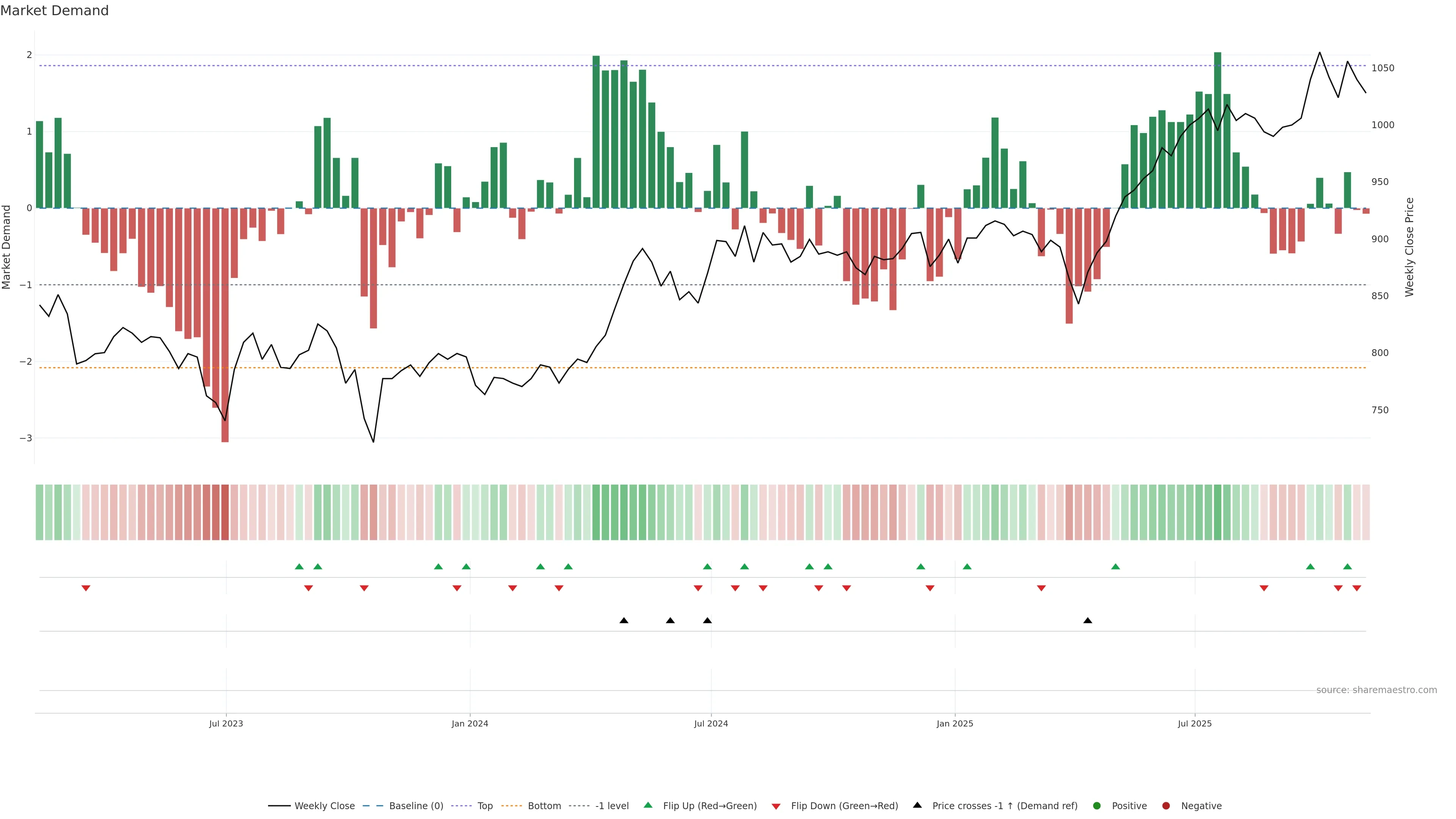Click the -1 level legend entry
Screen dimensions: 1456x819
[612, 806]
